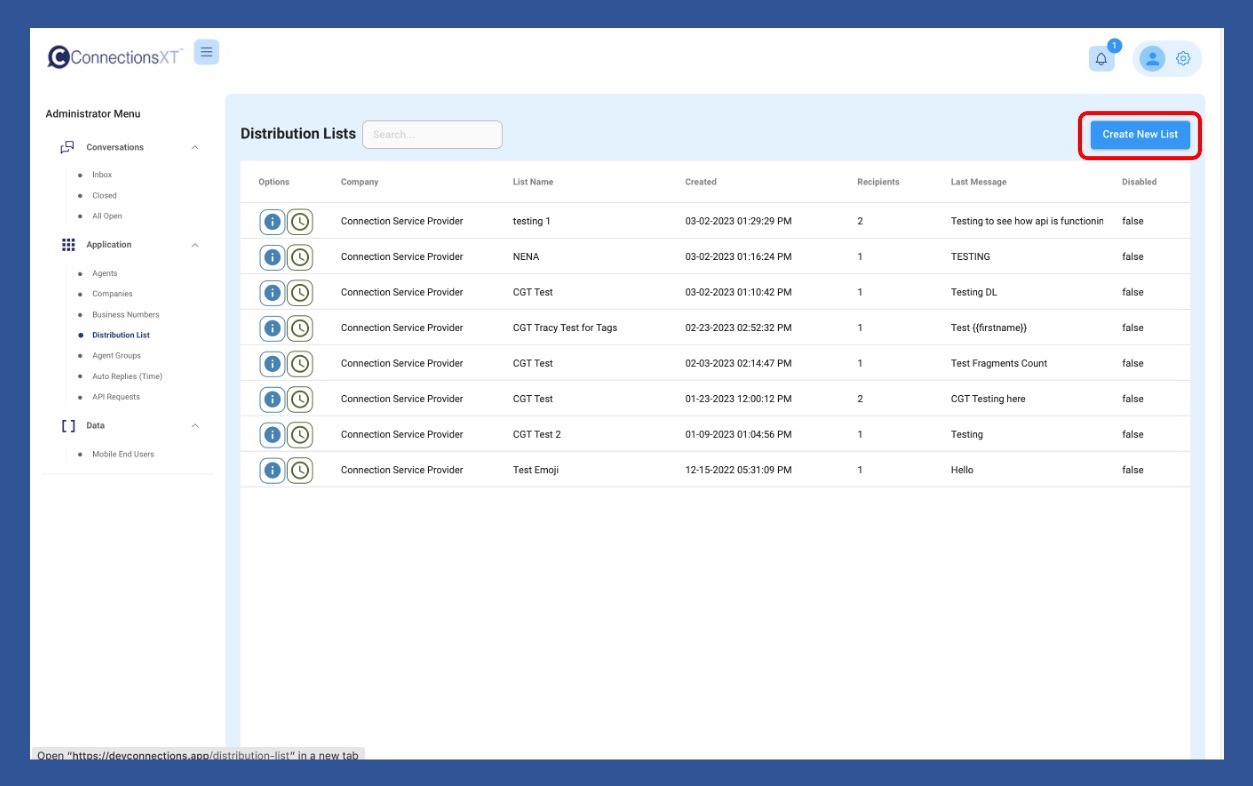Click the Distribution Lists search field
Image resolution: width=1253 pixels, height=786 pixels.
point(432,135)
